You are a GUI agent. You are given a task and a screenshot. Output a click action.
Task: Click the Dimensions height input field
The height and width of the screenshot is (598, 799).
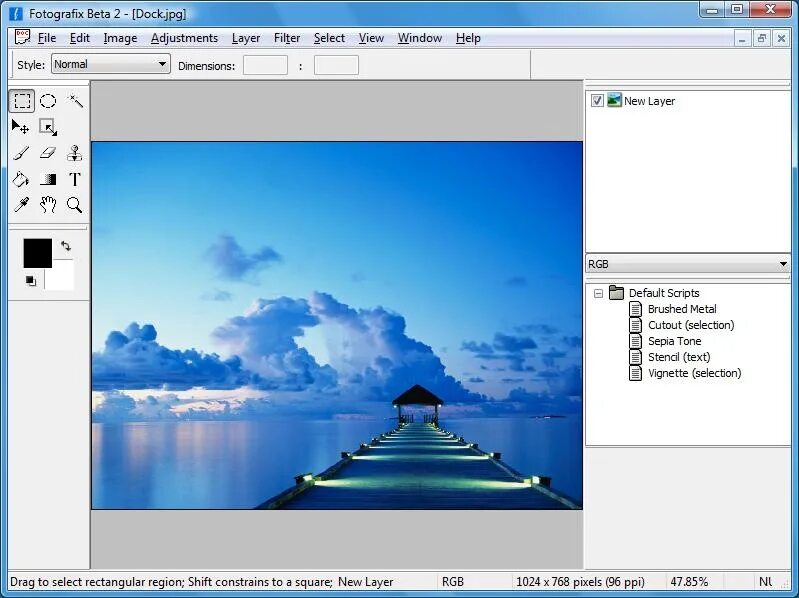336,65
